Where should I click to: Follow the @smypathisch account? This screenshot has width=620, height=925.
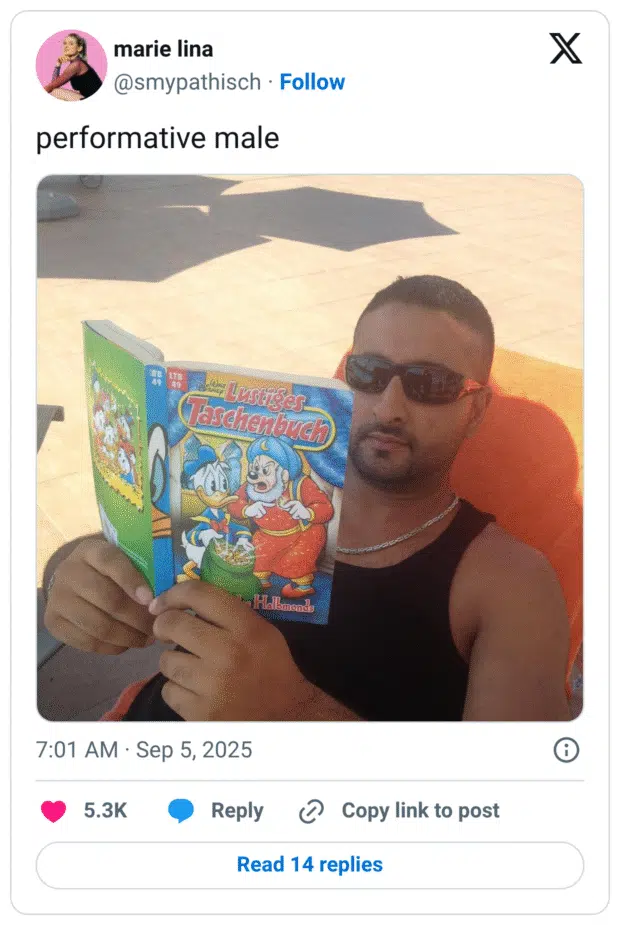(x=312, y=82)
